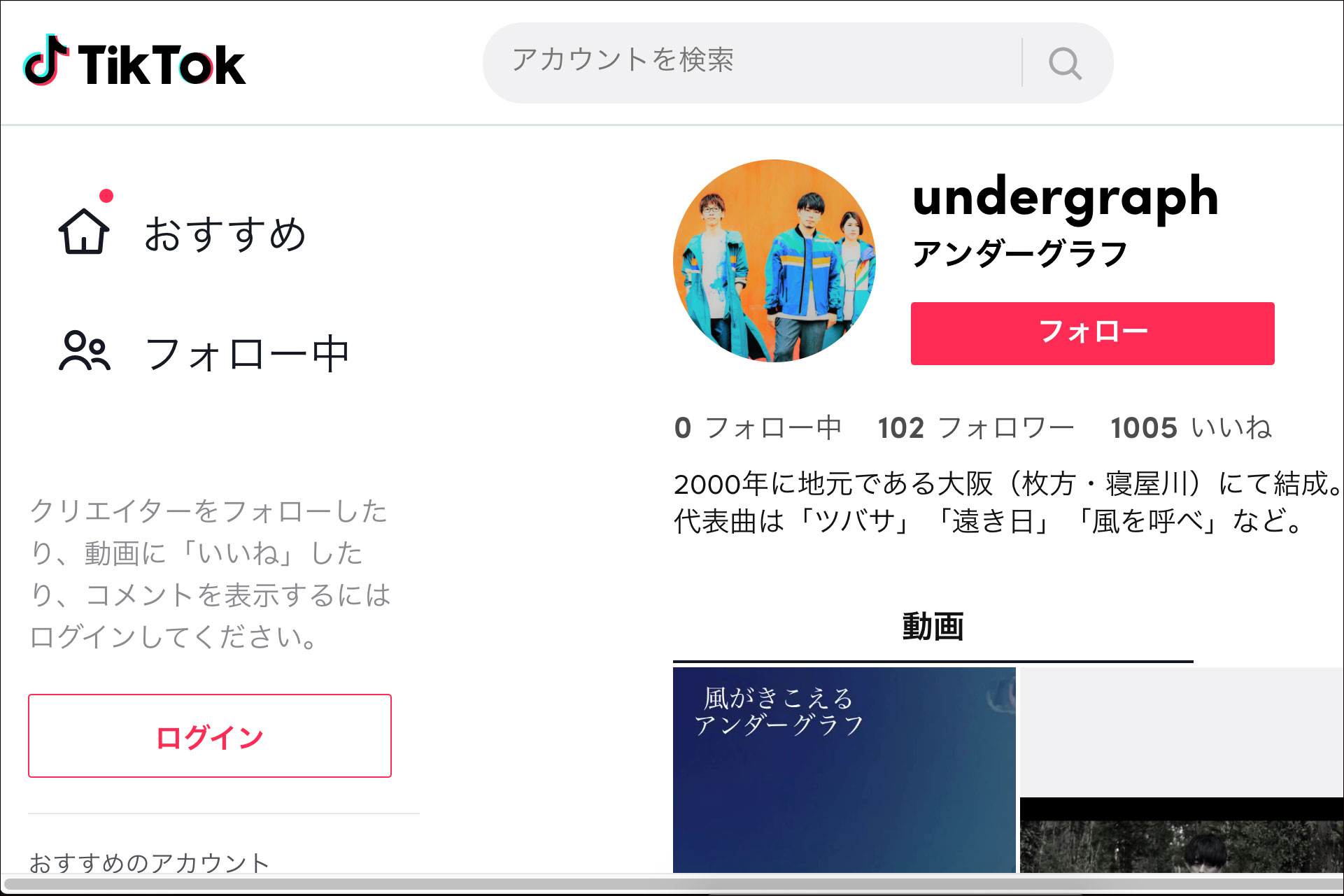Open the フォロー中 sidebar menu item

click(x=246, y=353)
